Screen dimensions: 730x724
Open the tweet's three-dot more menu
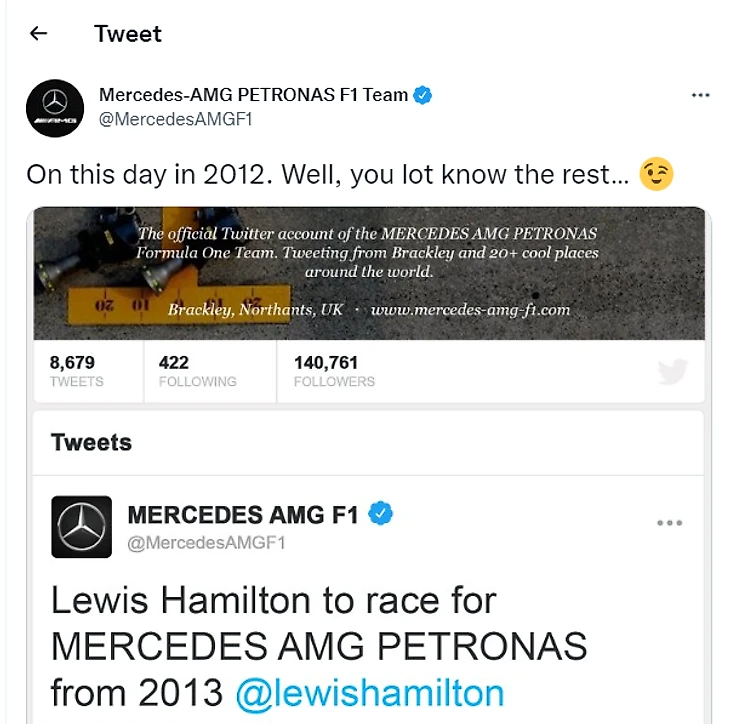tap(701, 95)
